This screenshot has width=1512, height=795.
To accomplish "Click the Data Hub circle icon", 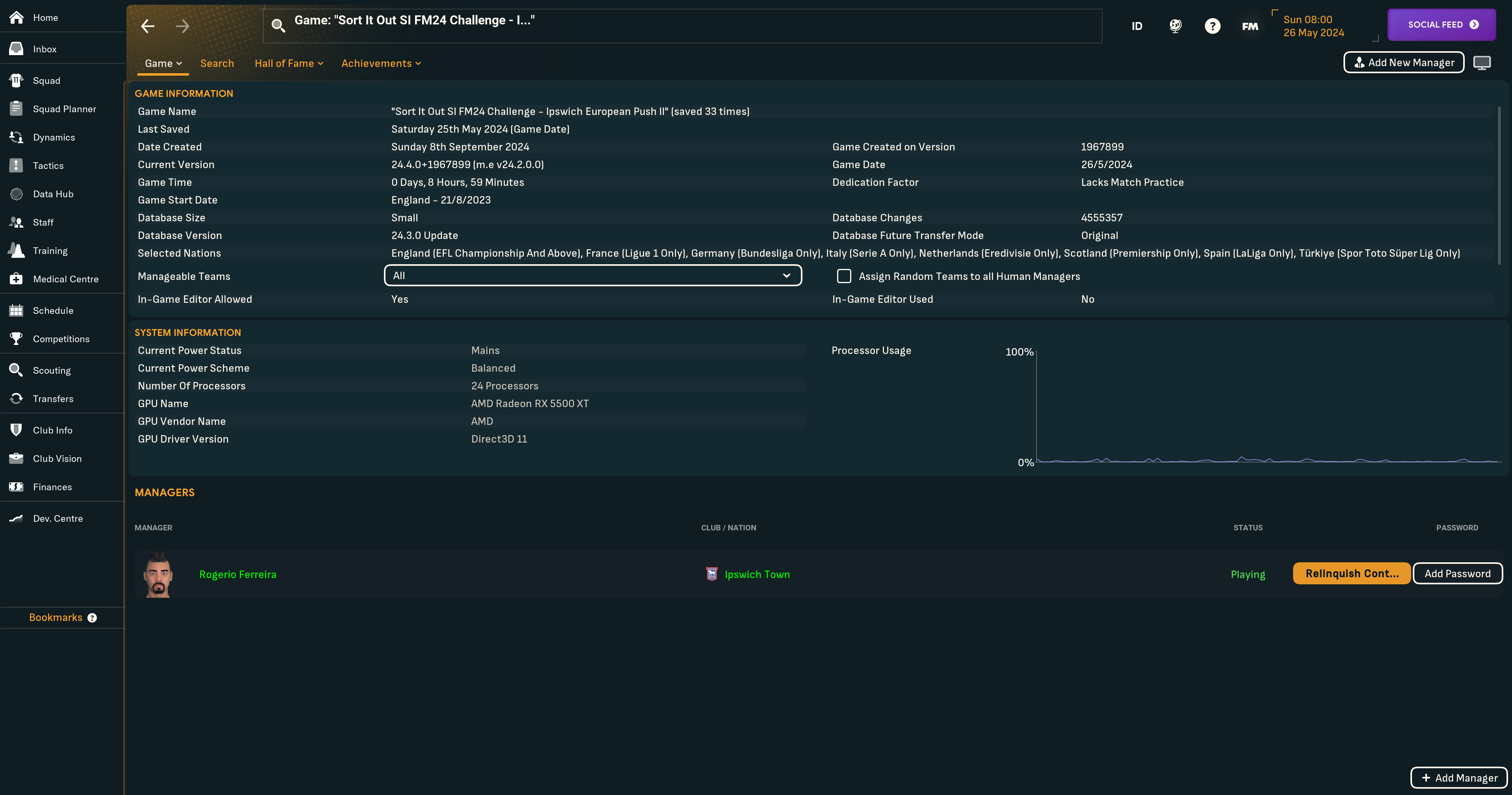I will pos(17,194).
